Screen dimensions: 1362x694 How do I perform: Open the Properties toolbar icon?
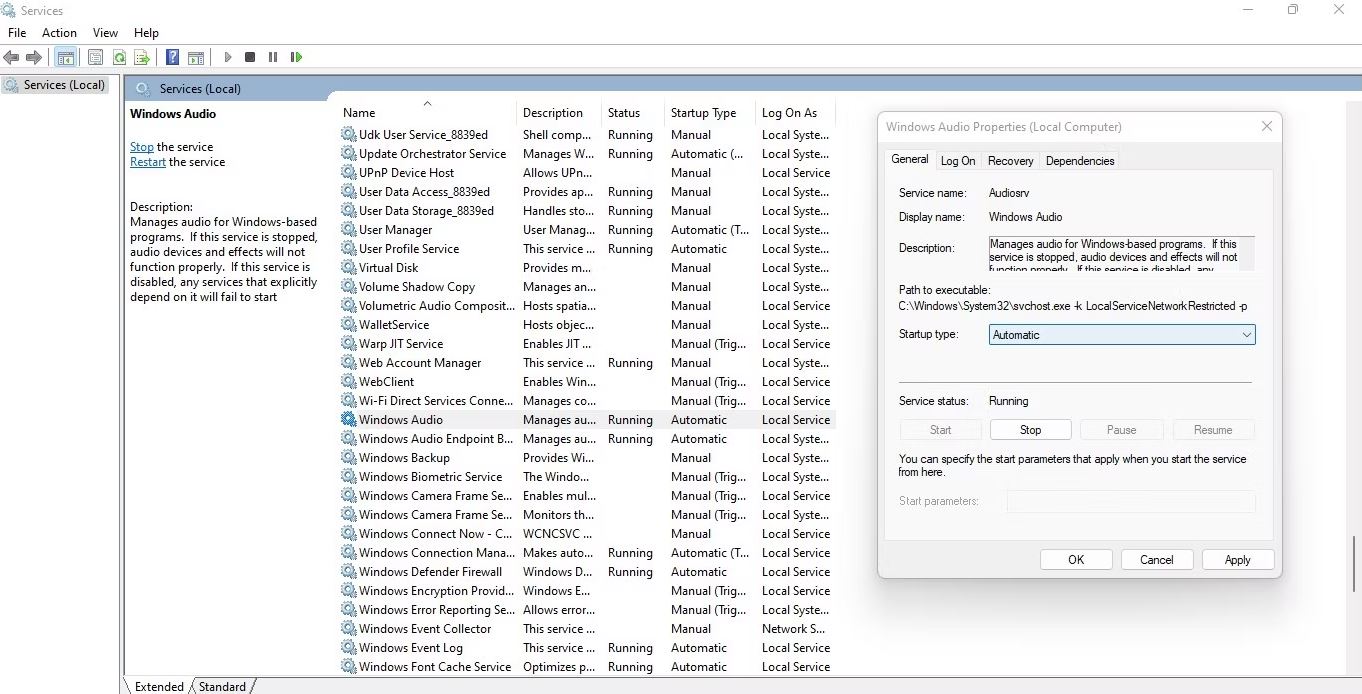pos(95,58)
